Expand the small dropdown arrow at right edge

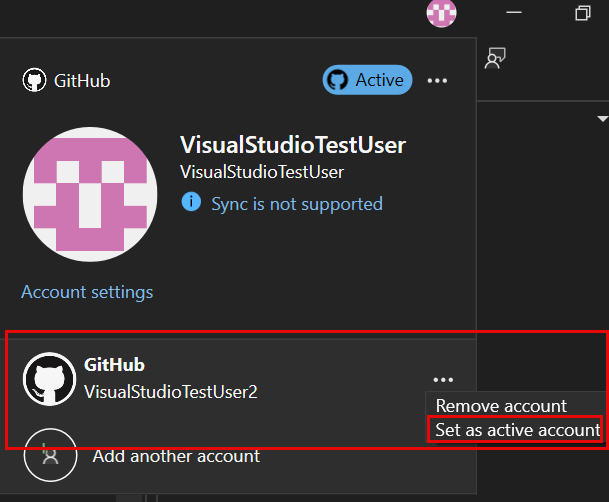coord(590,118)
